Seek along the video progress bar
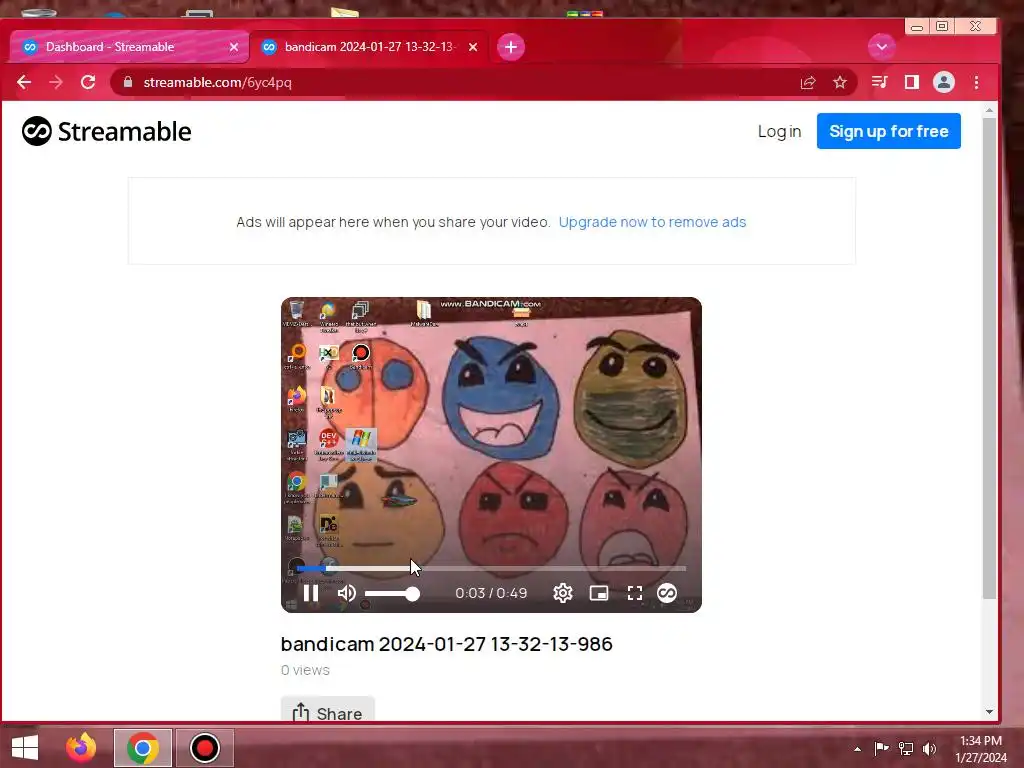 (491, 568)
